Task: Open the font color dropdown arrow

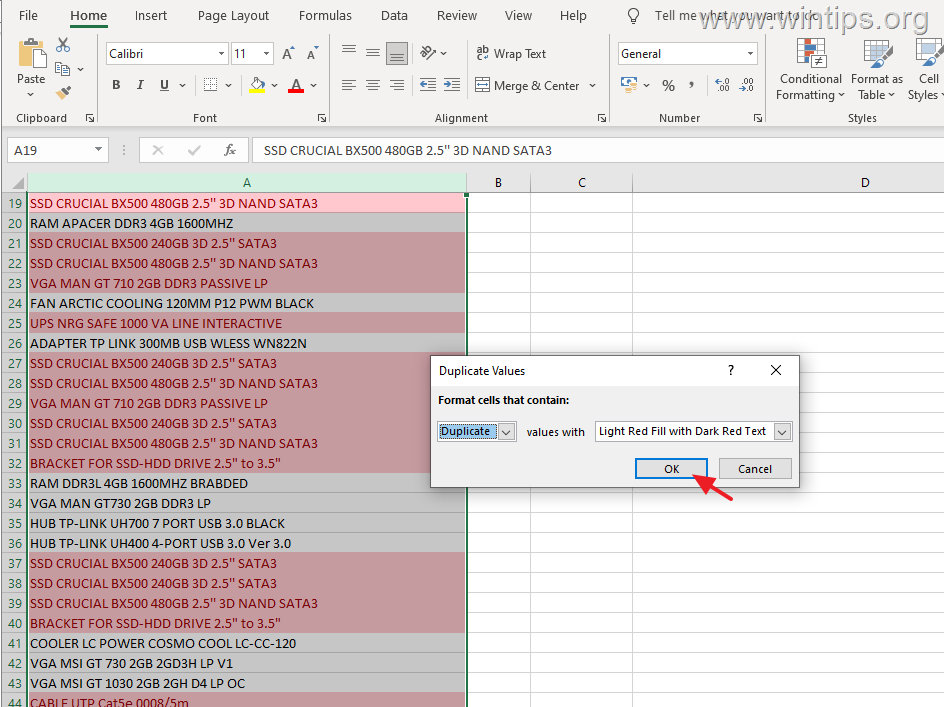Action: click(x=314, y=86)
